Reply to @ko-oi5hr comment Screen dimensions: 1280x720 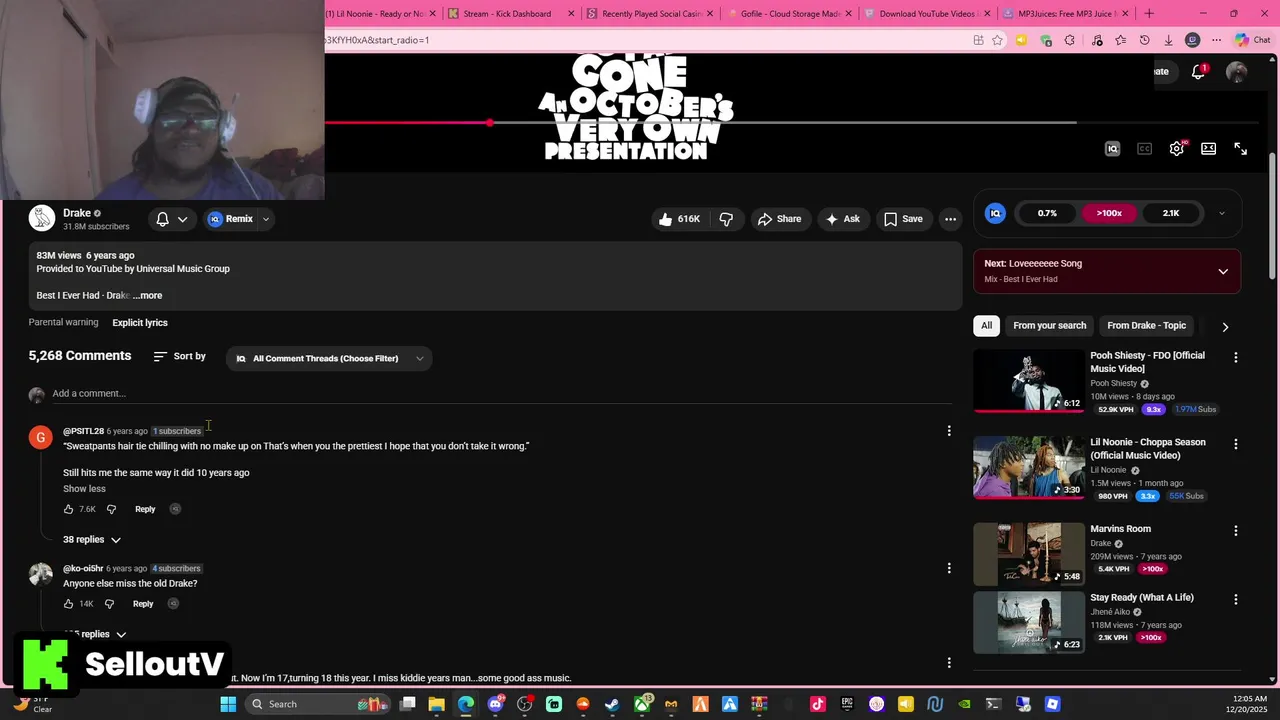pos(143,604)
